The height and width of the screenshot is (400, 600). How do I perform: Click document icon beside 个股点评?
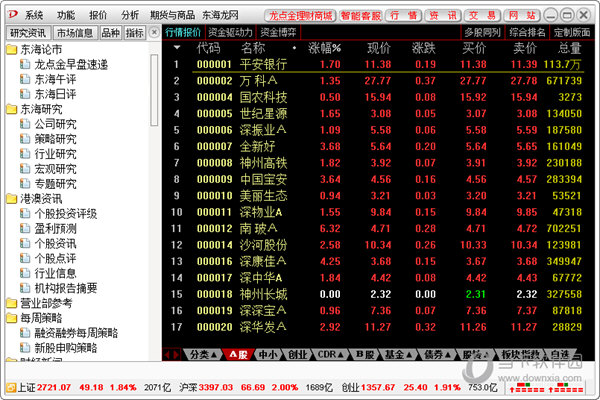click(25, 258)
